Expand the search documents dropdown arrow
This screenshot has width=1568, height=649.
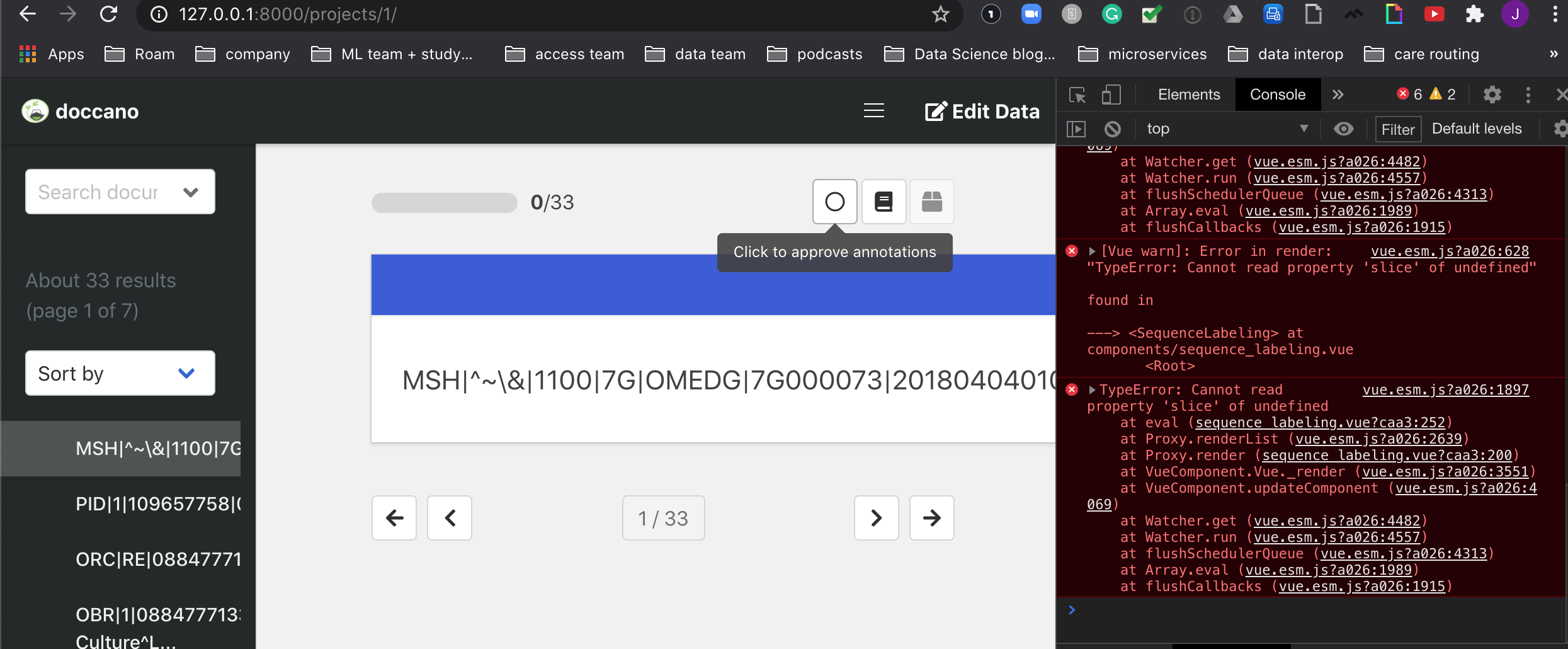[190, 192]
